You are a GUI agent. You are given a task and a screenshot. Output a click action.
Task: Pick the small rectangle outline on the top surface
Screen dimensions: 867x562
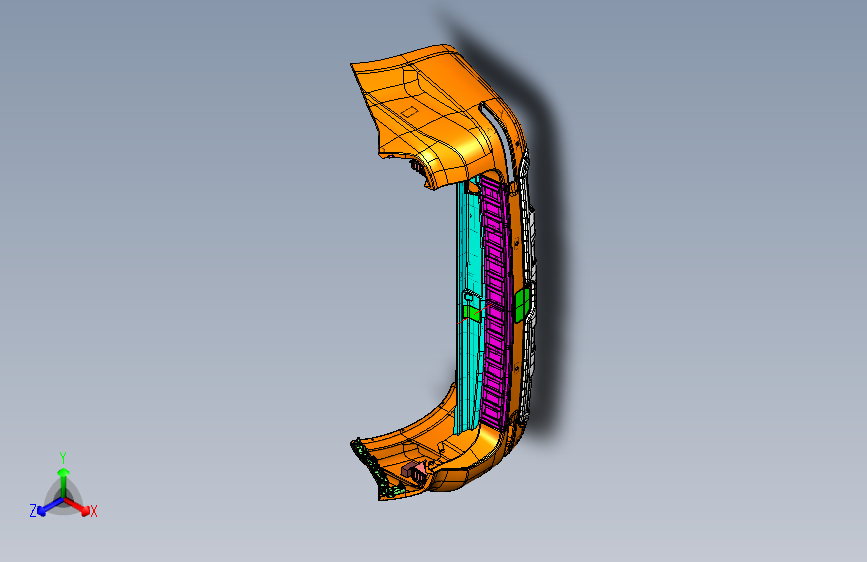(x=409, y=111)
